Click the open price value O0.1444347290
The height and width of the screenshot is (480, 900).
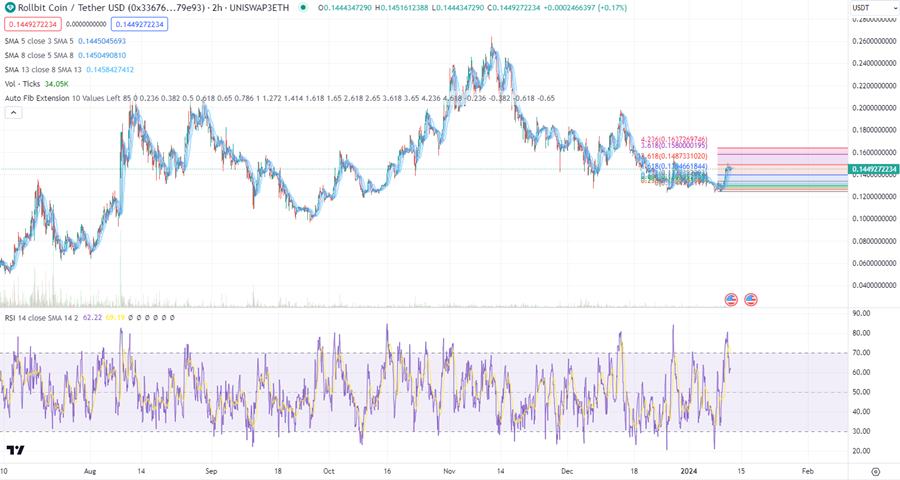(x=346, y=8)
